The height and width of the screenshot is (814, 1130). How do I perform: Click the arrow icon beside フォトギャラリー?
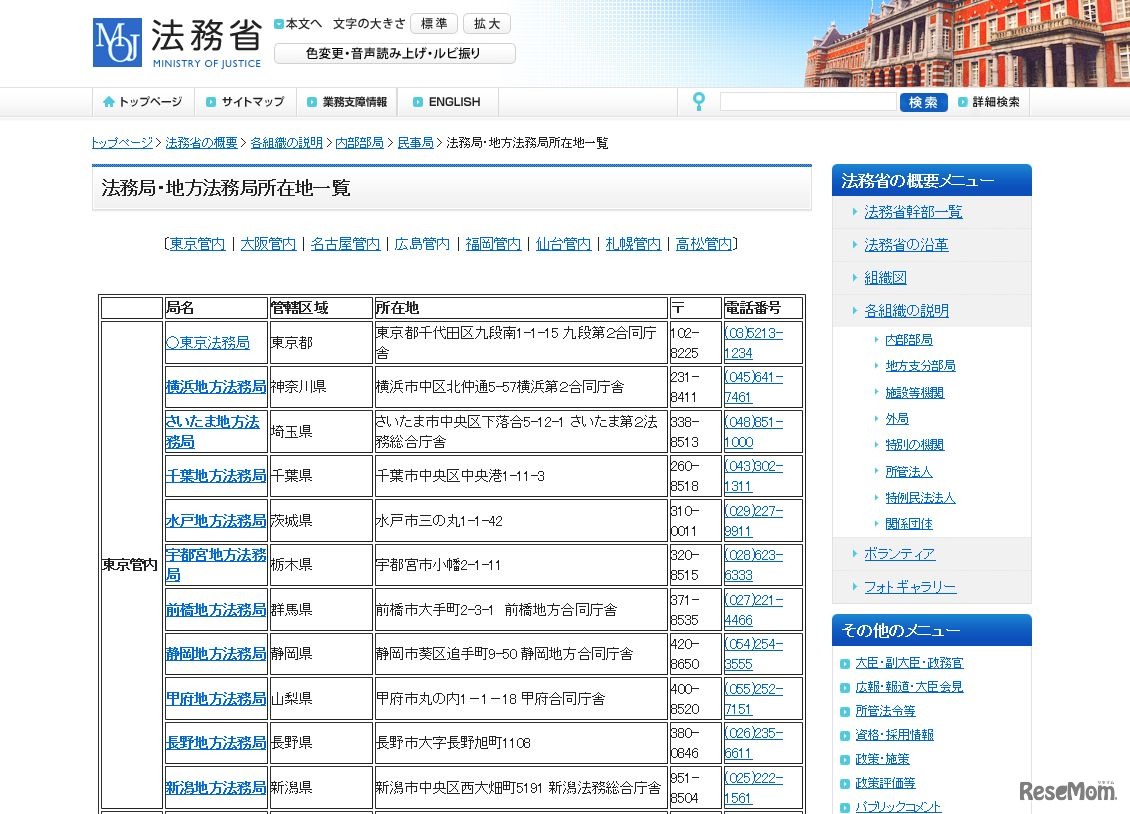click(x=855, y=586)
